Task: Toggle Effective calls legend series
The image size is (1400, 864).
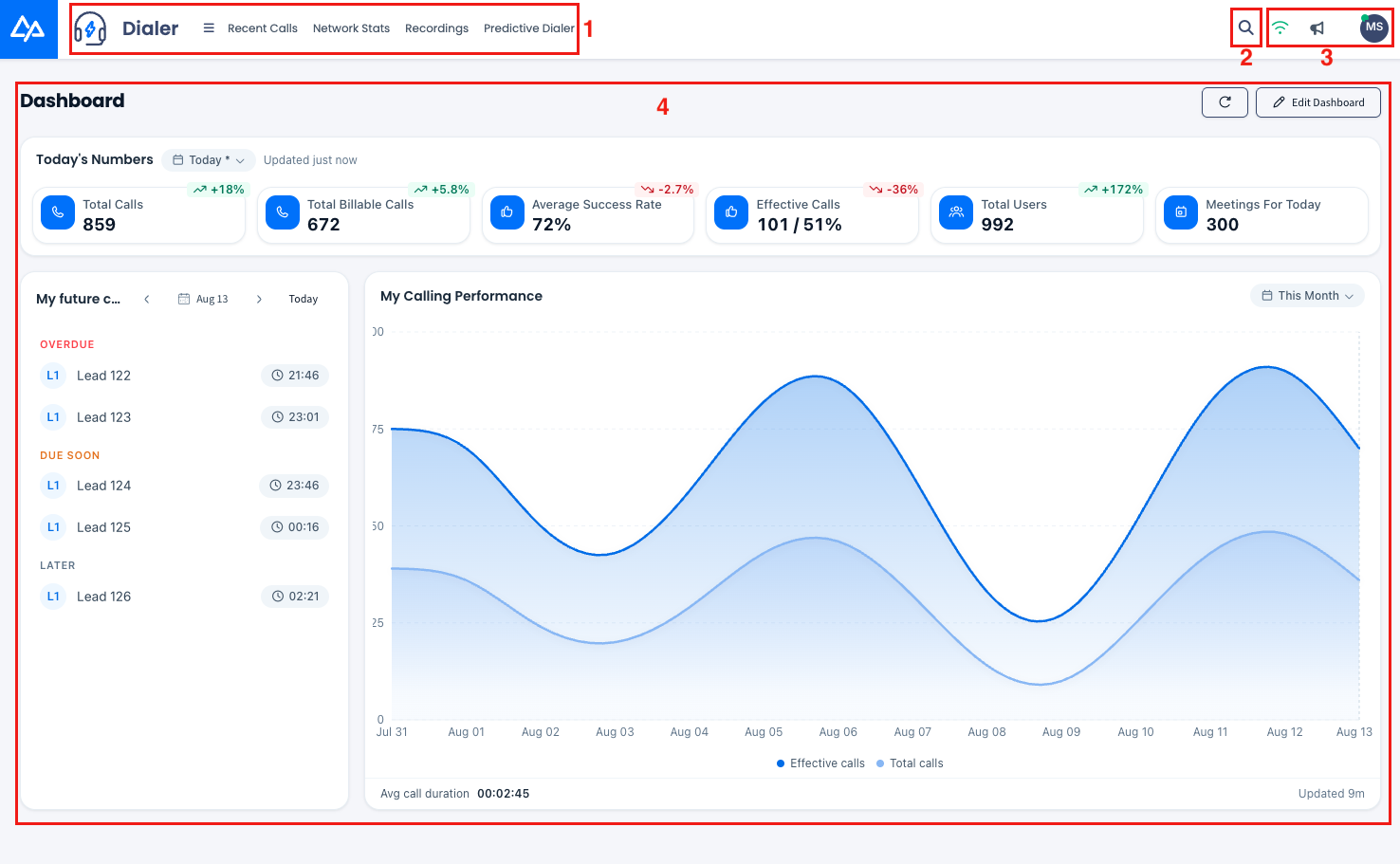Action: [820, 763]
